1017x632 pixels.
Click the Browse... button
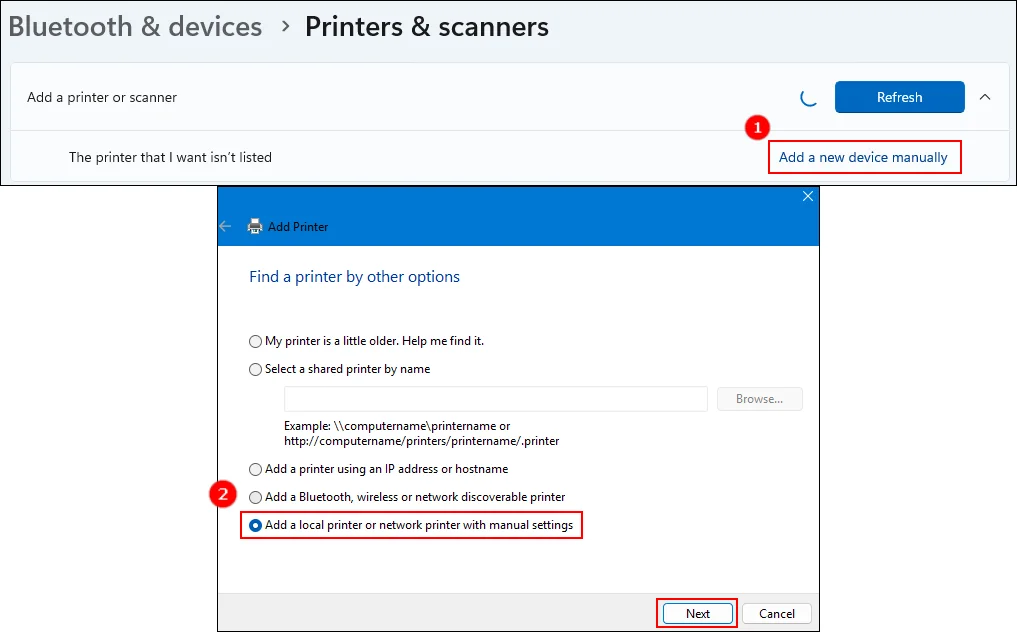tap(760, 399)
